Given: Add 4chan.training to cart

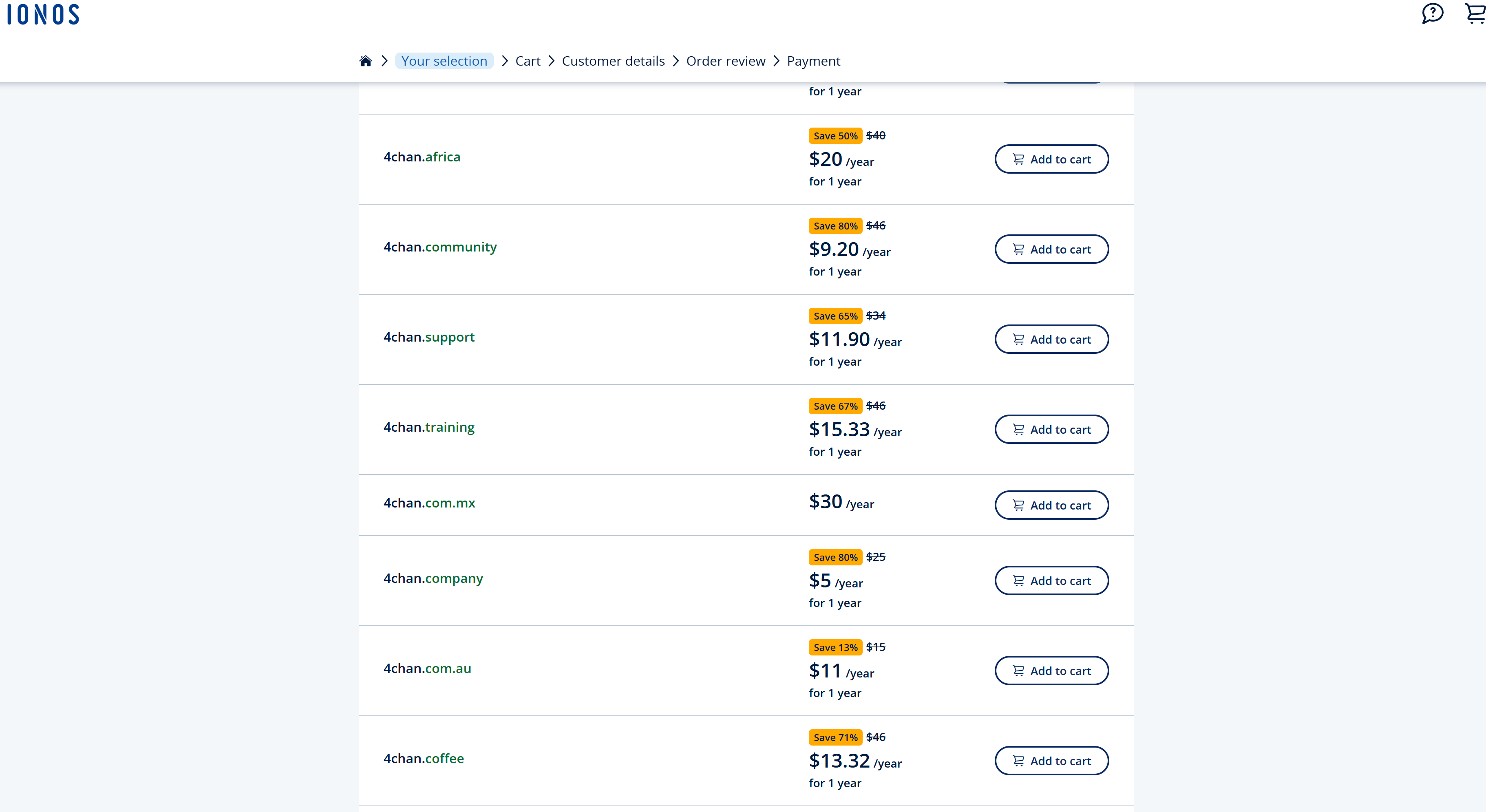Looking at the screenshot, I should point(1051,430).
